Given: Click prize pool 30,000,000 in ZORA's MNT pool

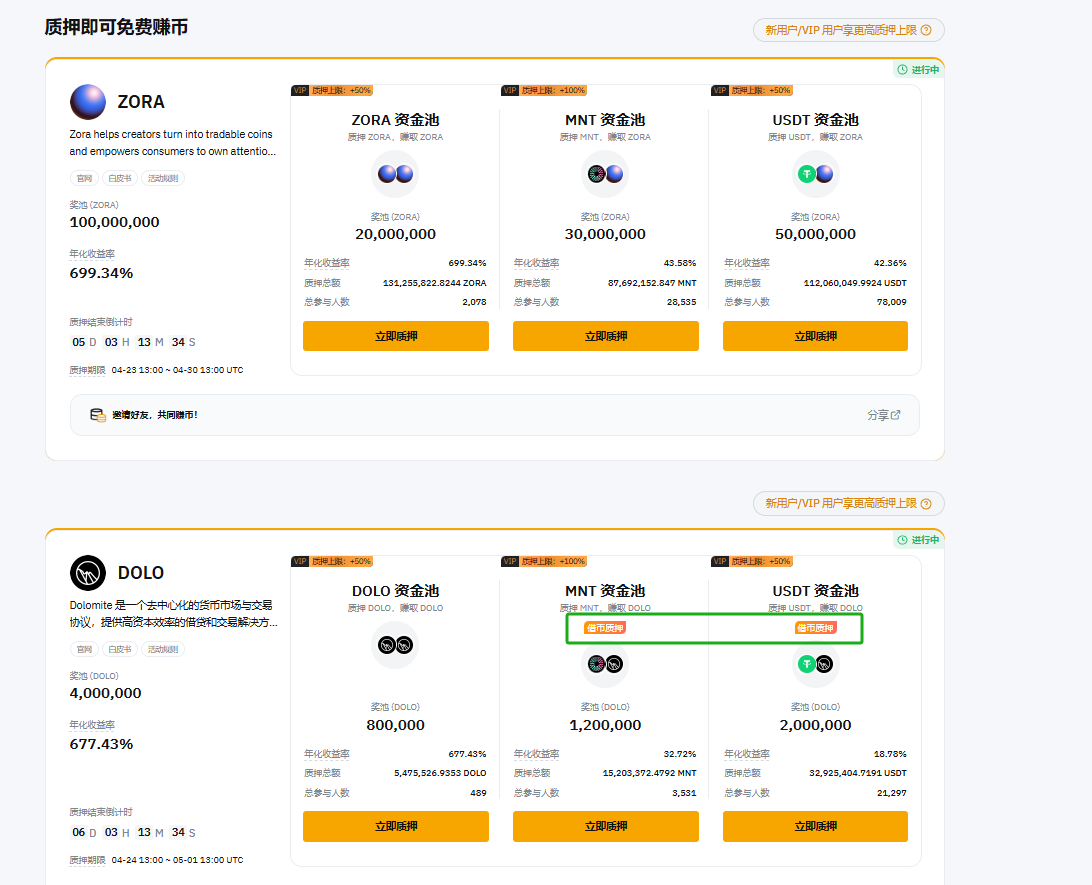Looking at the screenshot, I should (605, 234).
